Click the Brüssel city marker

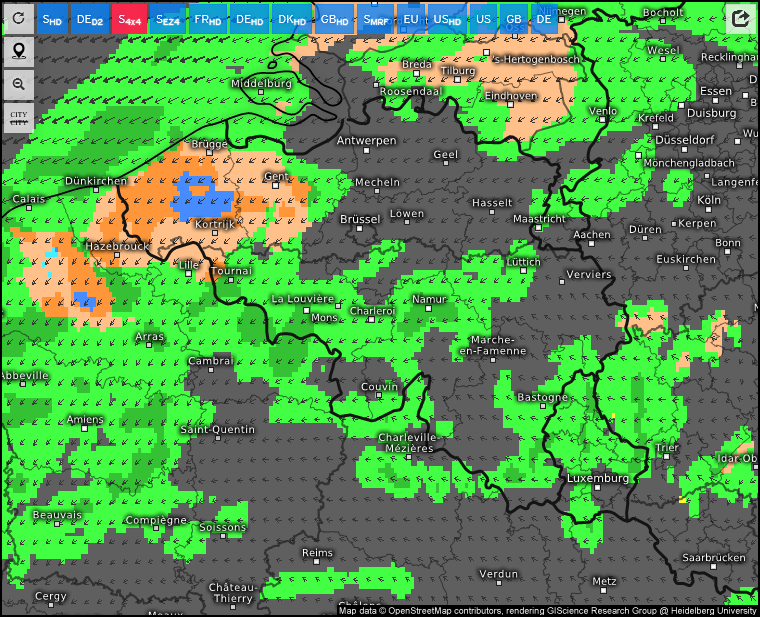360,228
